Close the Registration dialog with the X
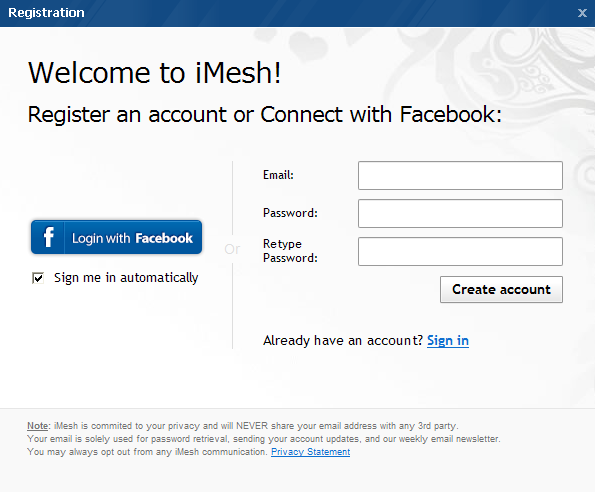The width and height of the screenshot is (595, 492). [x=582, y=13]
